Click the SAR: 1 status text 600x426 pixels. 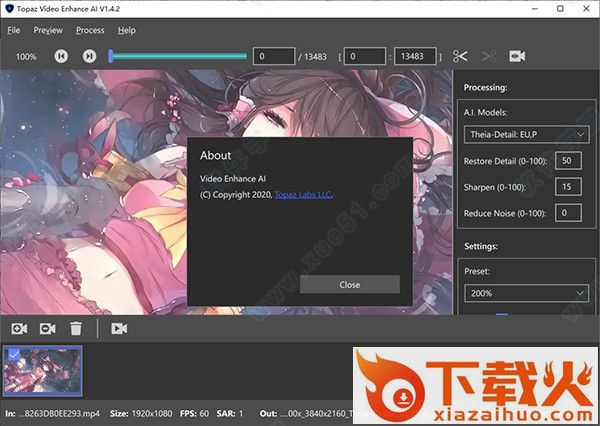pyautogui.click(x=230, y=414)
